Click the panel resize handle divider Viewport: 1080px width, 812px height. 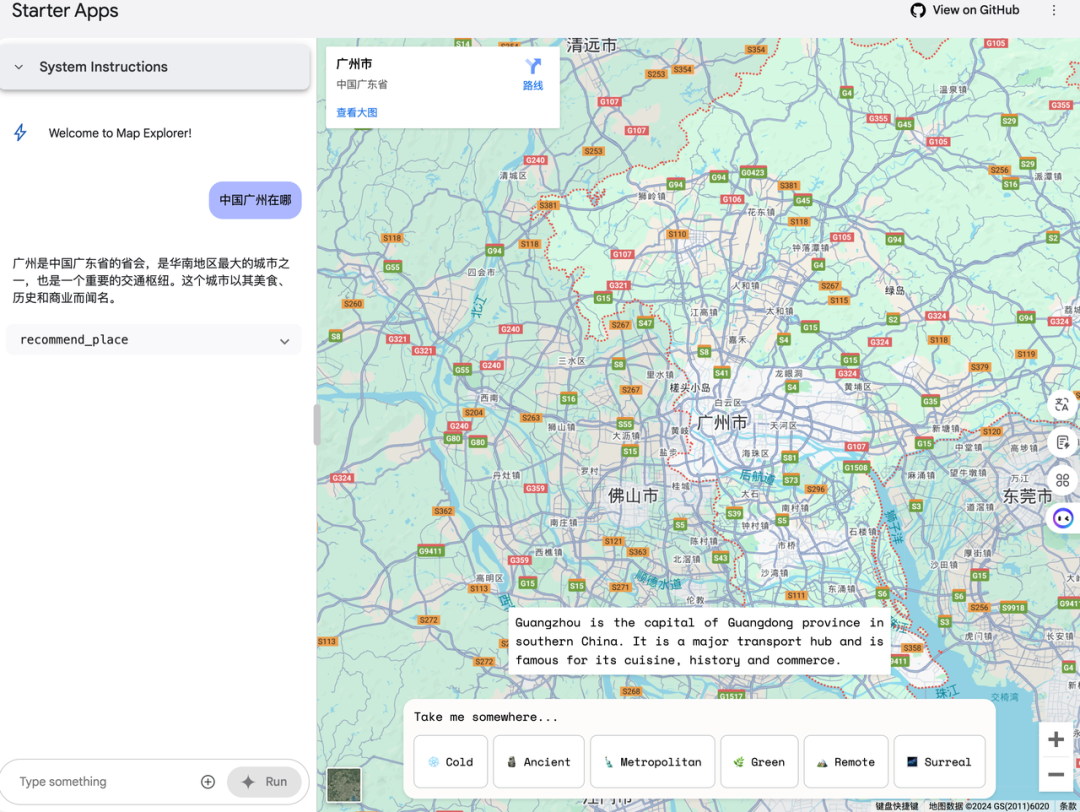click(316, 425)
